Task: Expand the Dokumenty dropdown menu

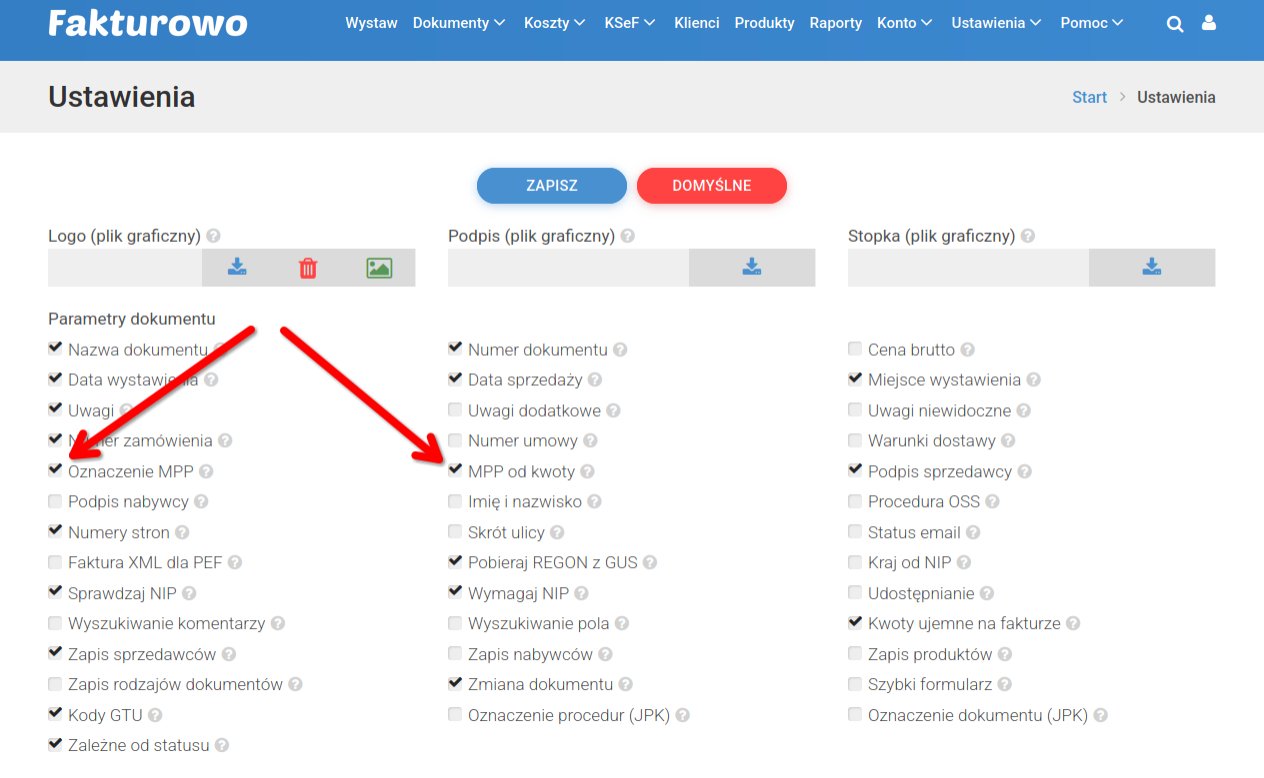Action: click(459, 23)
